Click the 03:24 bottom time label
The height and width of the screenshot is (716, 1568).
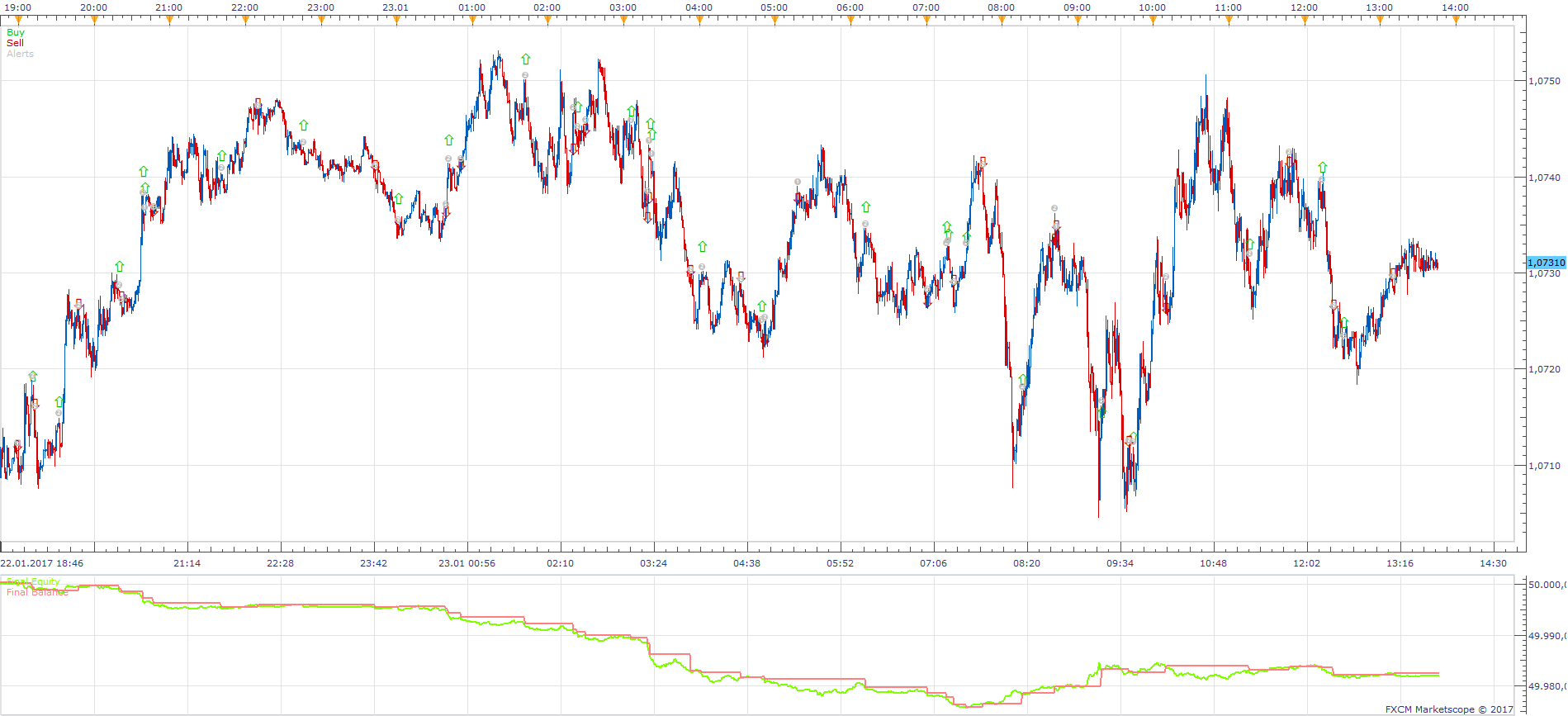654,563
